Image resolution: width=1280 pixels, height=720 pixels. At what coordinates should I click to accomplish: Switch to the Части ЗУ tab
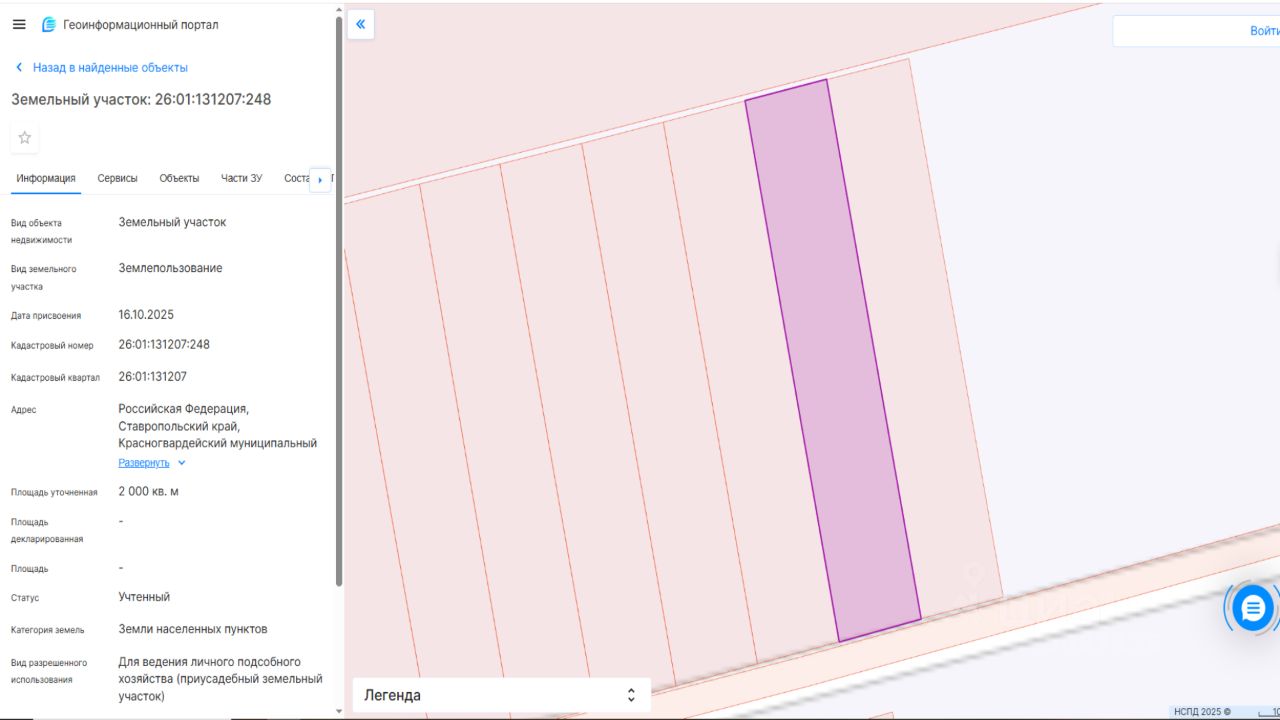pos(241,178)
